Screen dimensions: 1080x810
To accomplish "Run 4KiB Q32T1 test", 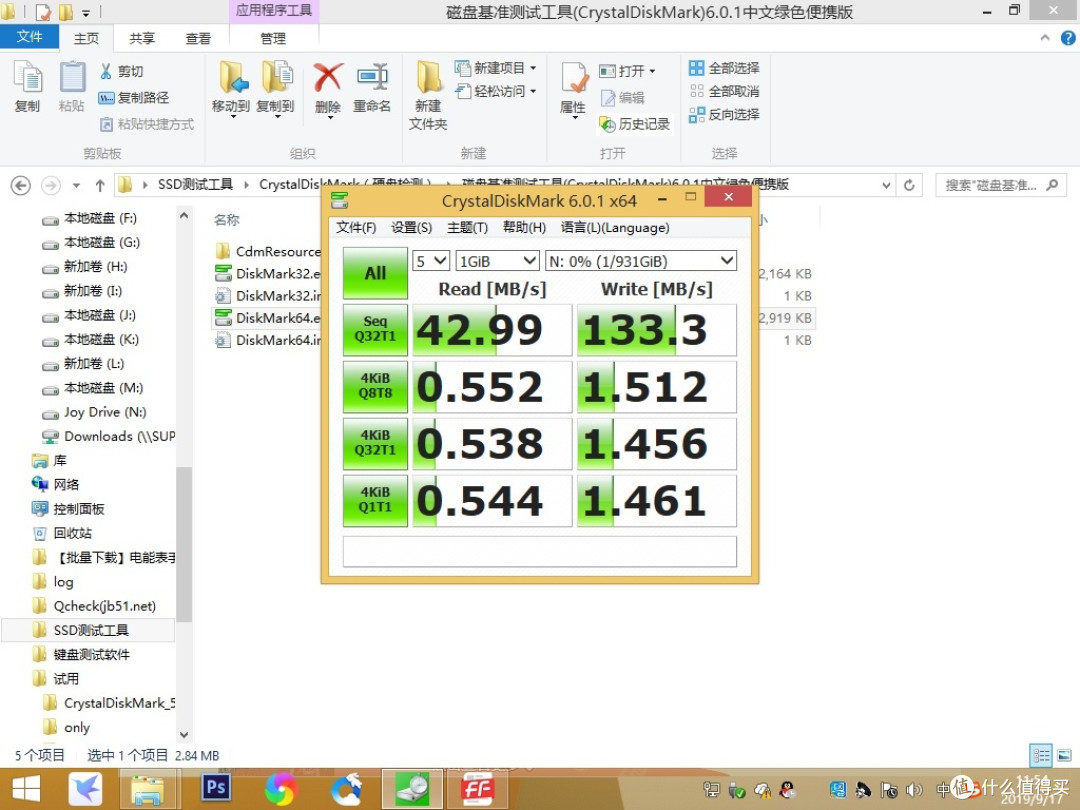I will coord(375,444).
